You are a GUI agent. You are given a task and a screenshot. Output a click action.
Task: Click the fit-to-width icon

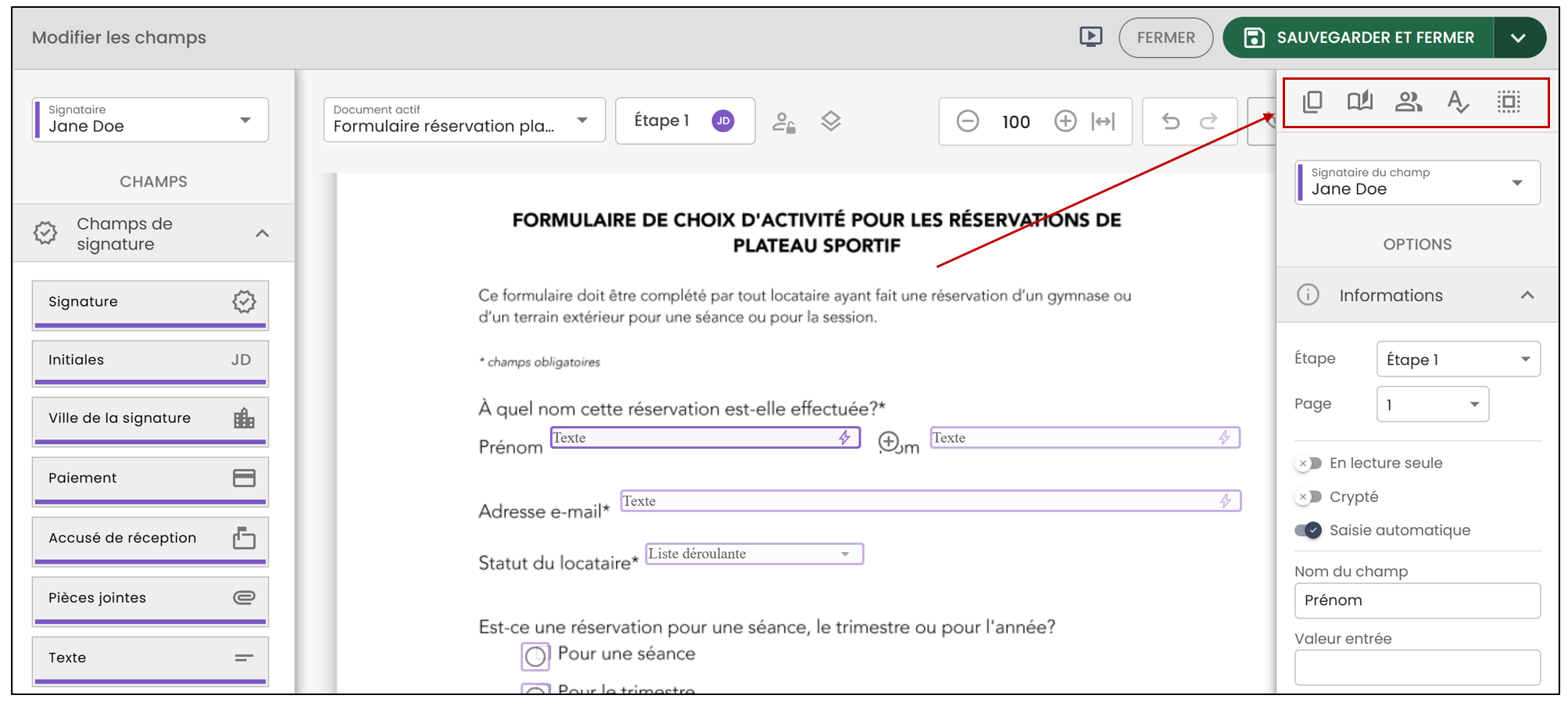click(x=1103, y=121)
